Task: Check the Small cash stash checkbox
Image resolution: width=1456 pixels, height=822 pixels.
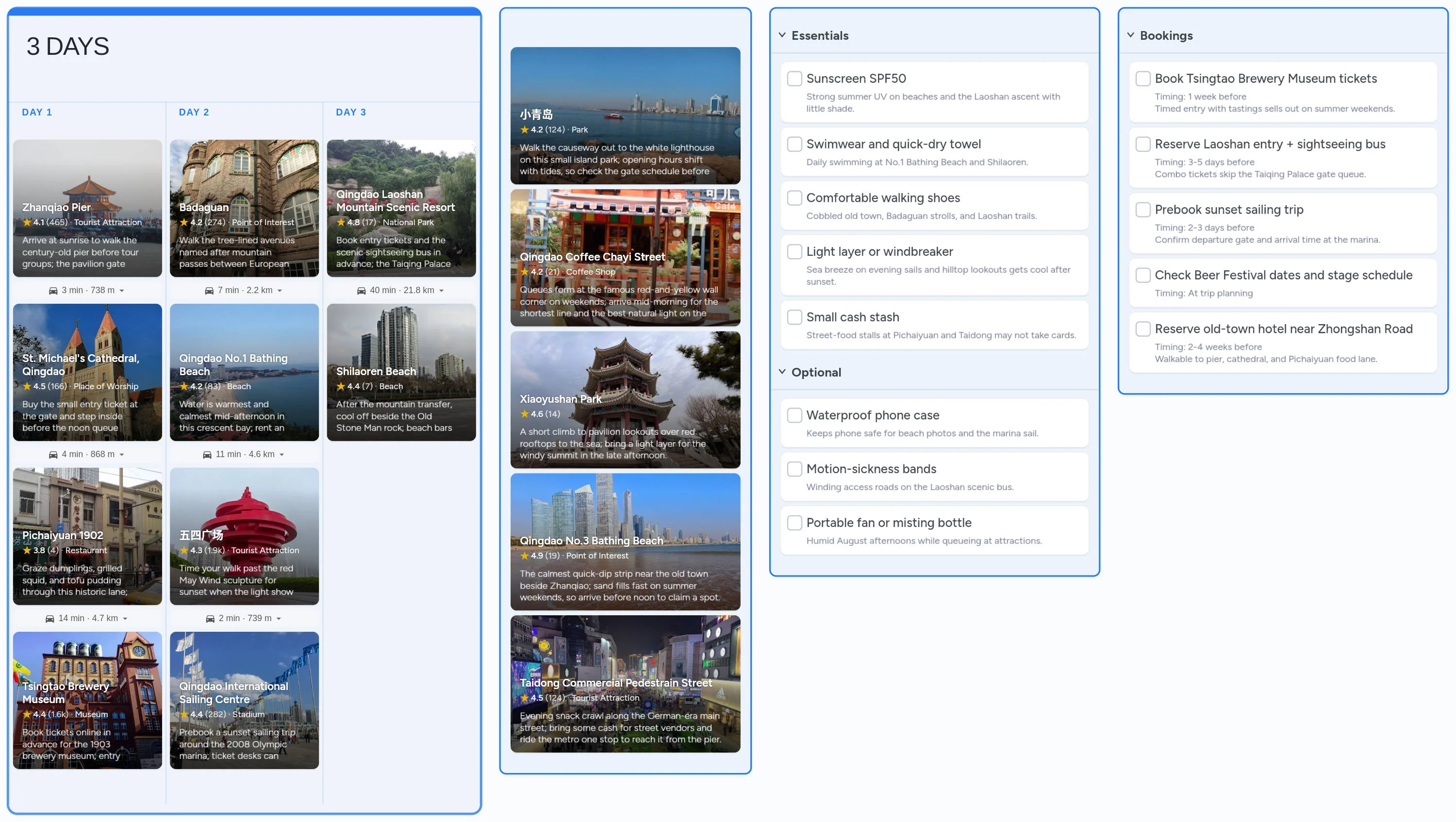Action: (794, 317)
